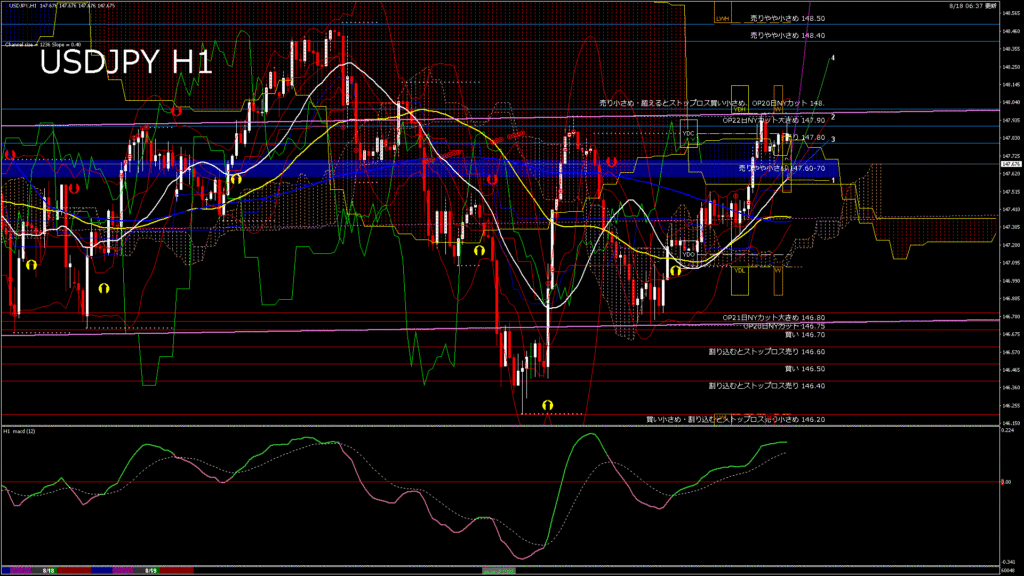Click the large USDJPY H1 title text

[x=125, y=63]
